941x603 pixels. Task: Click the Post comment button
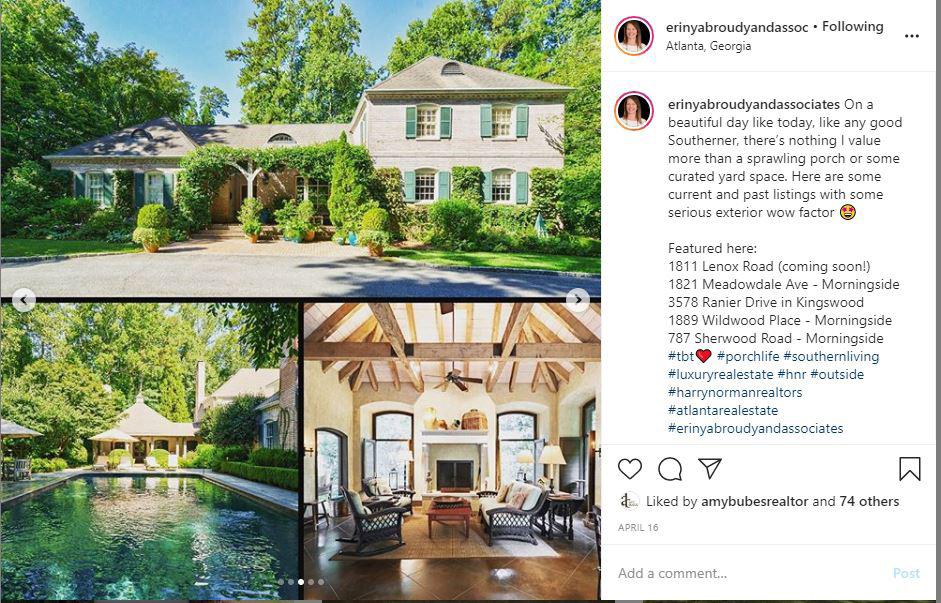906,573
